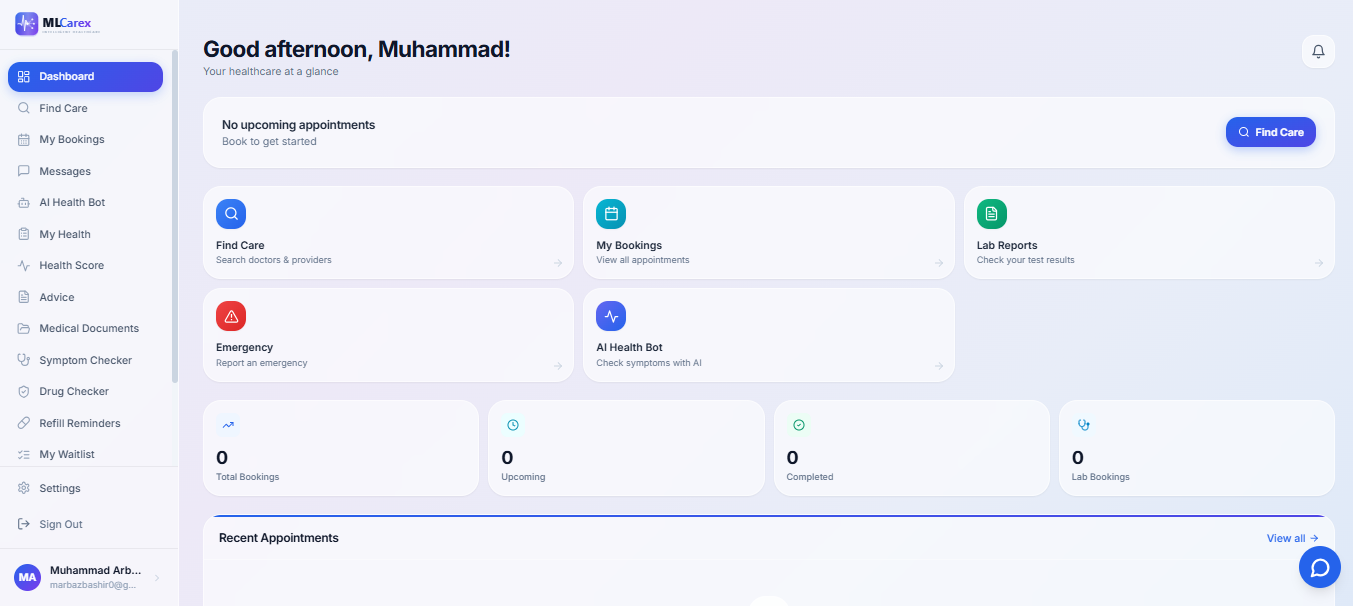Click the sidebar vertical scrollbar
This screenshot has width=1353, height=606.
pyautogui.click(x=175, y=215)
